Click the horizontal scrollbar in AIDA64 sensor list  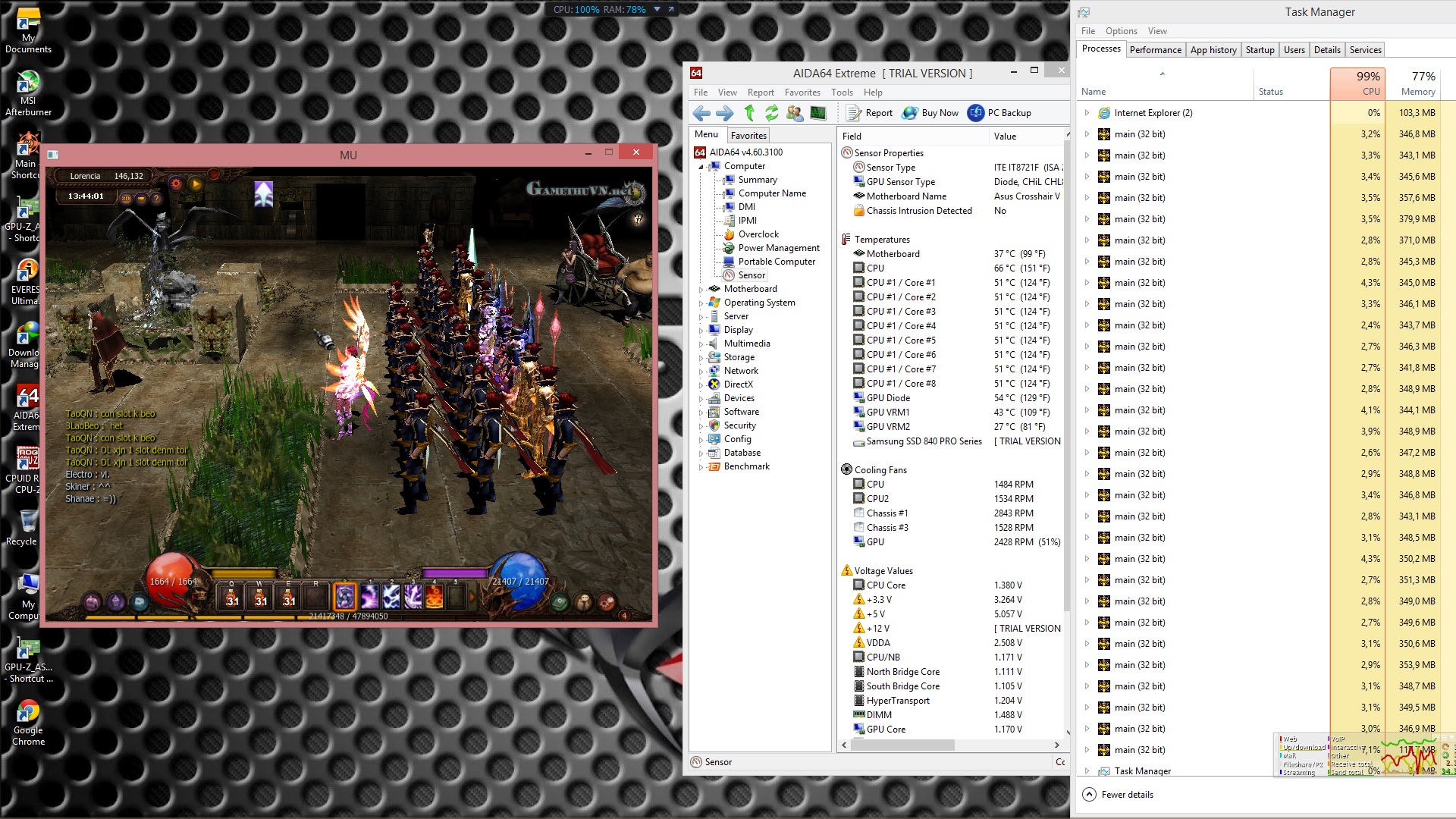tap(902, 745)
